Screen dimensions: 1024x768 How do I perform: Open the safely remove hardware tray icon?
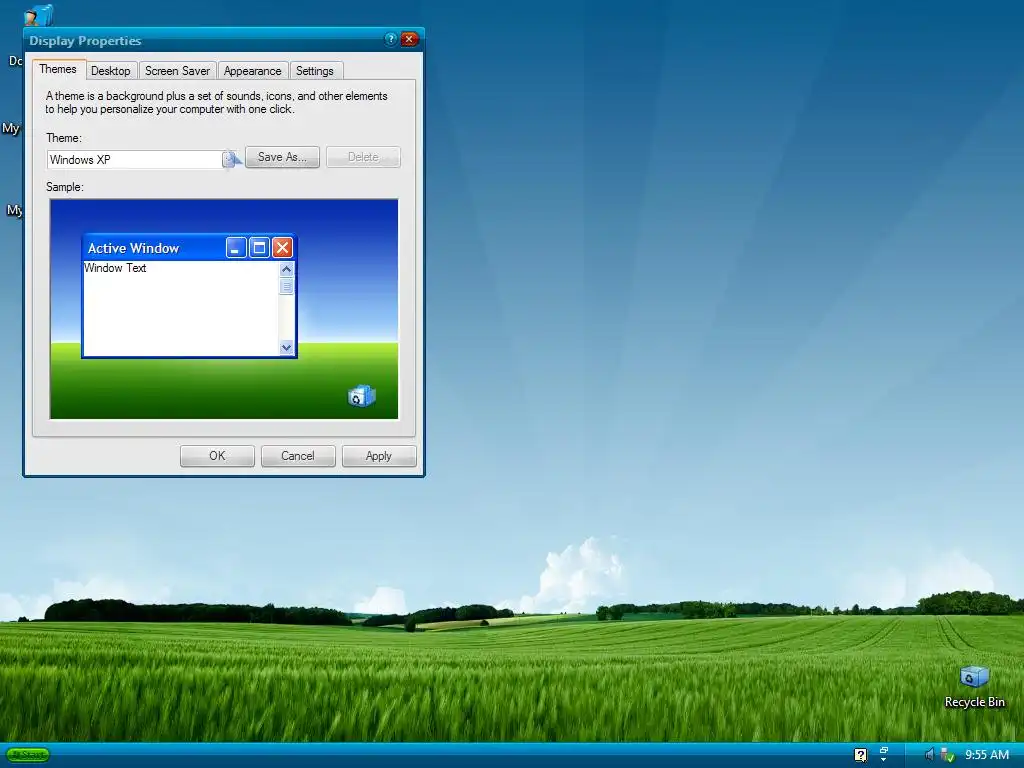(x=948, y=756)
